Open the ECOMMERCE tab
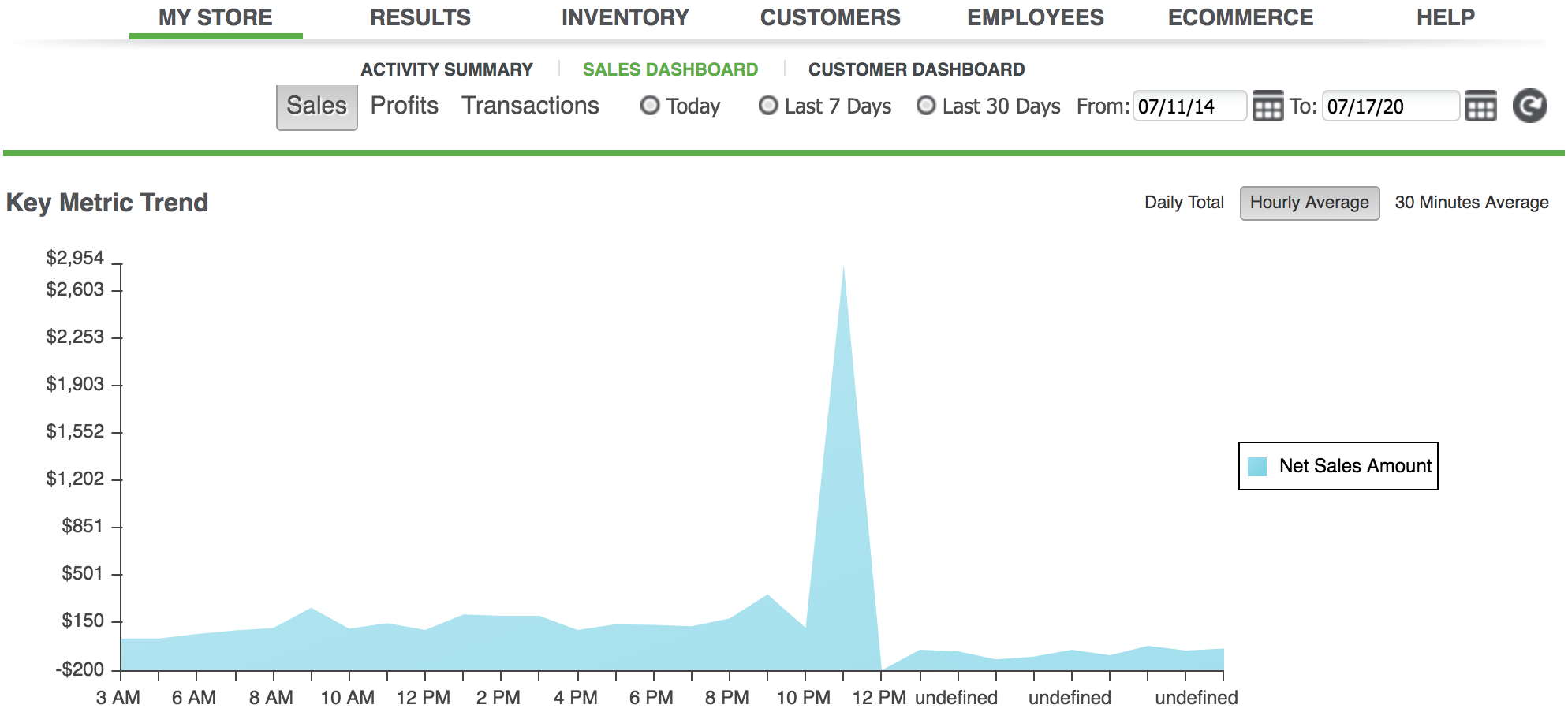The height and width of the screenshot is (727, 1568). coord(1241,17)
